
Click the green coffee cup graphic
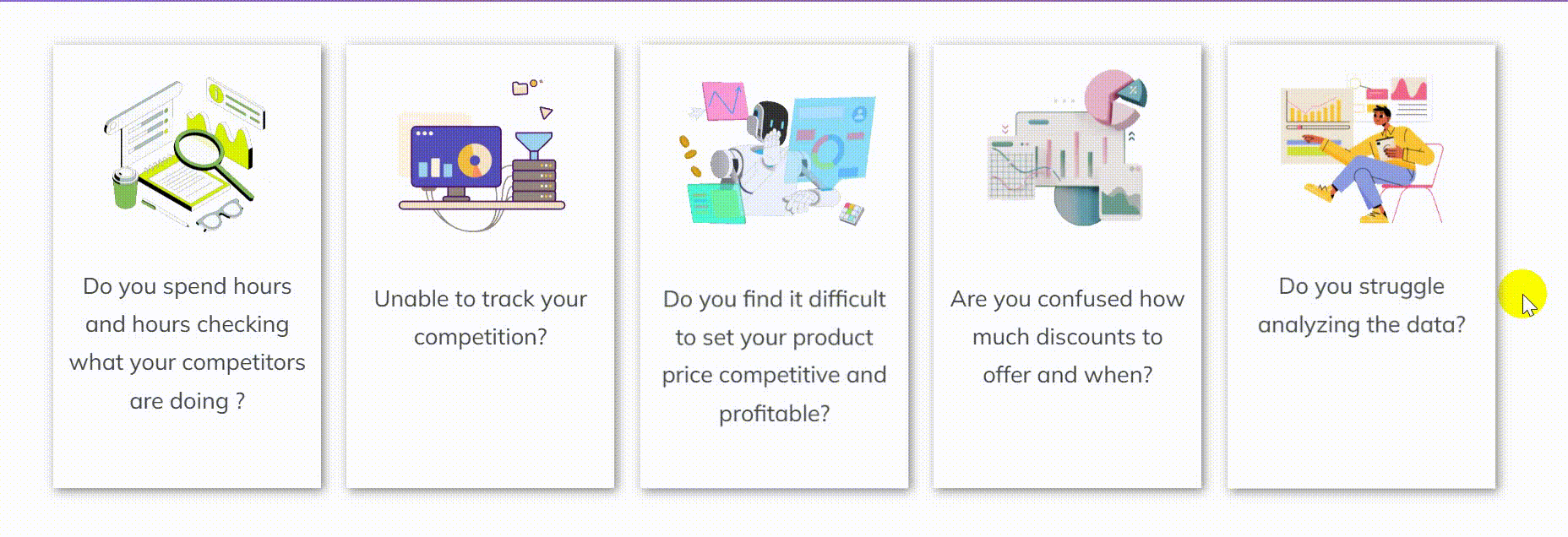point(125,187)
